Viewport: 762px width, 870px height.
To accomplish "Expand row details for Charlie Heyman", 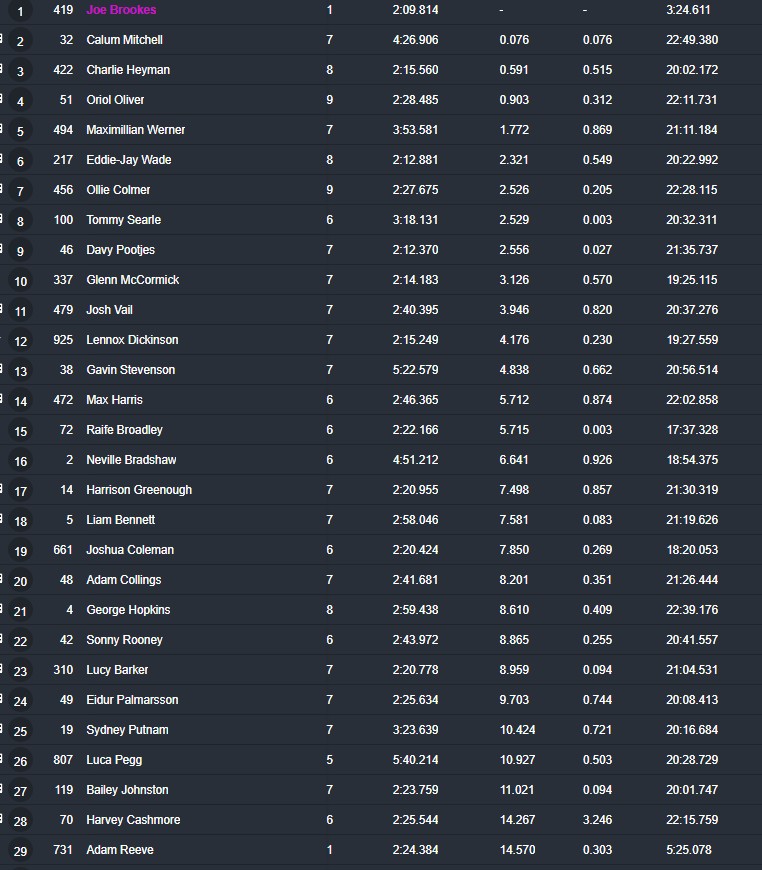I will 1,69.
